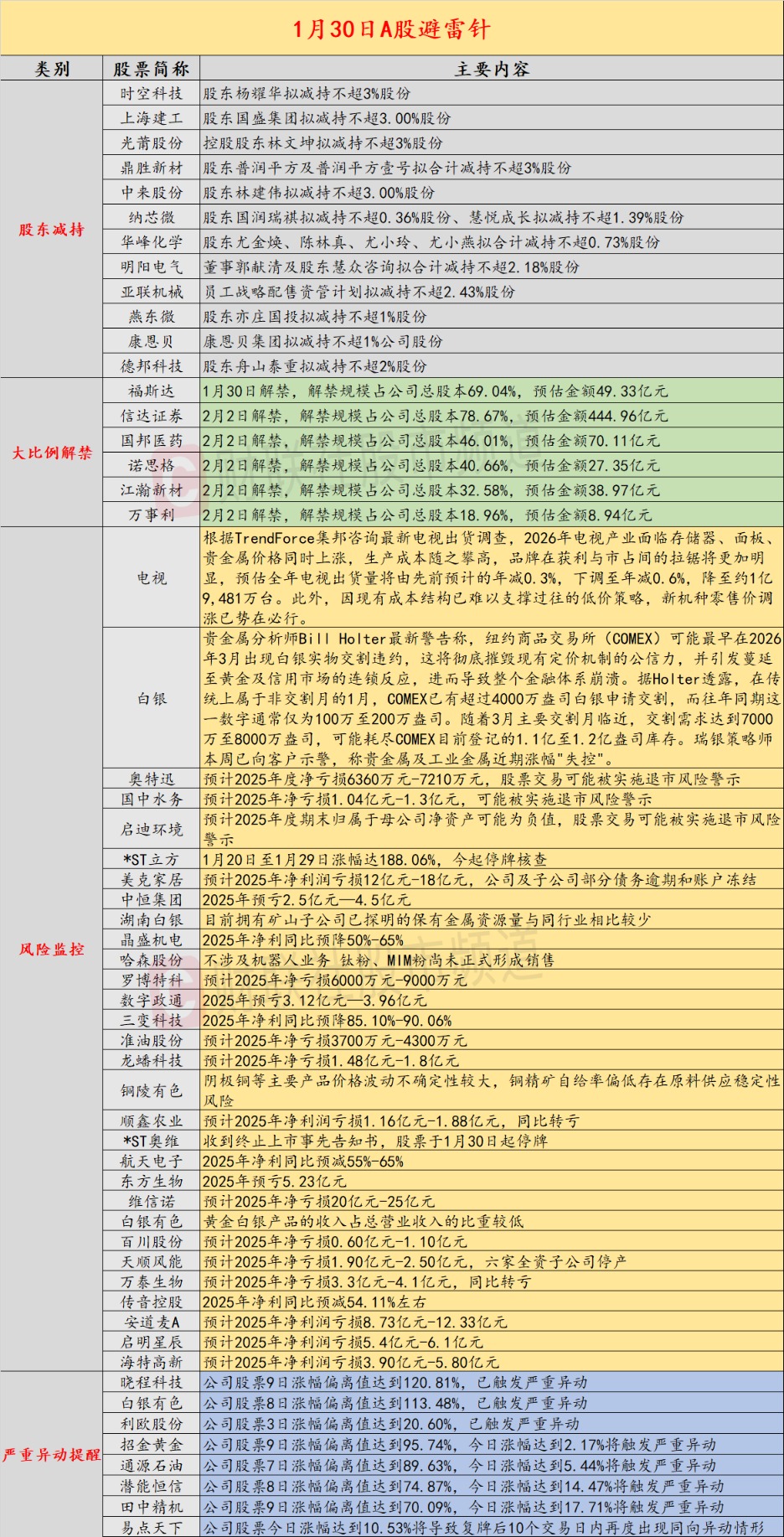Select stock name '康恩贝'
Viewport: 784px width, 1537px height.
[x=152, y=341]
